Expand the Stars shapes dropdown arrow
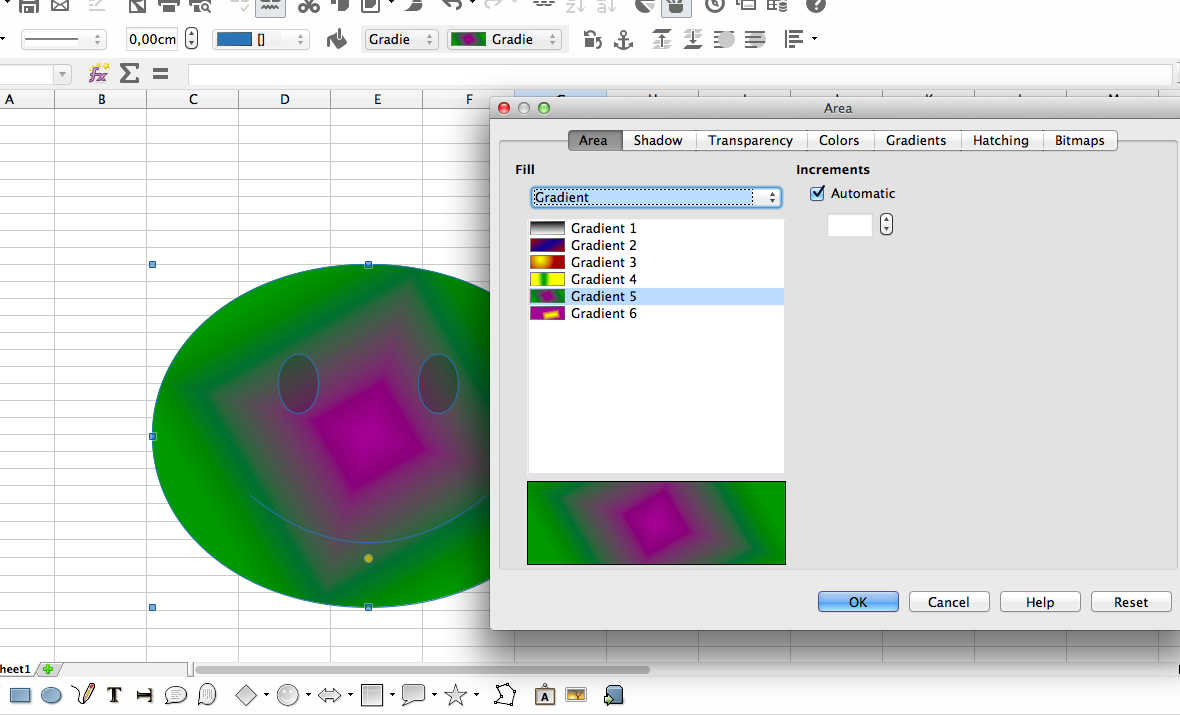The image size is (1180, 715). pyautogui.click(x=477, y=695)
